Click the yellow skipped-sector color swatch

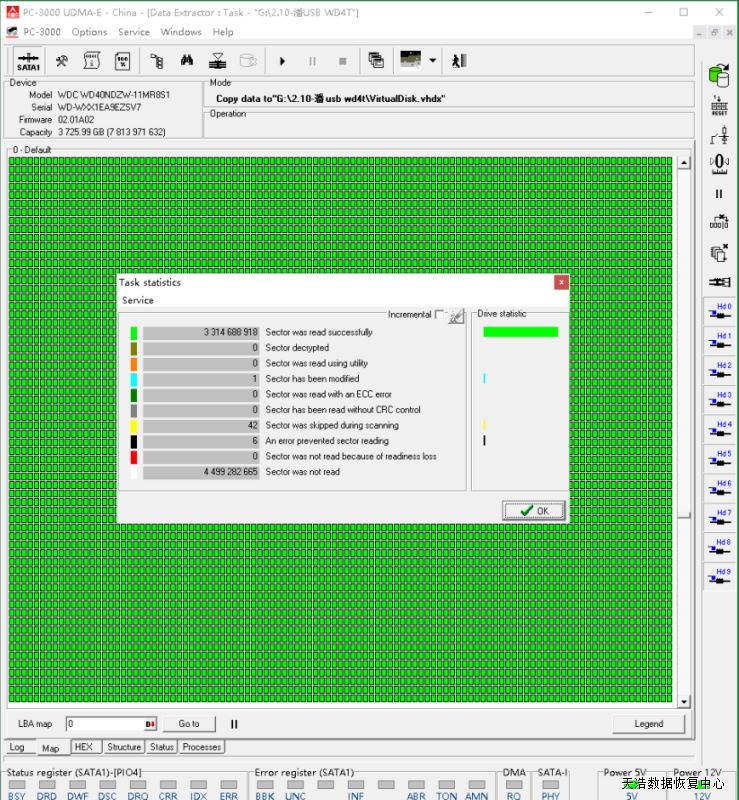coord(134,426)
